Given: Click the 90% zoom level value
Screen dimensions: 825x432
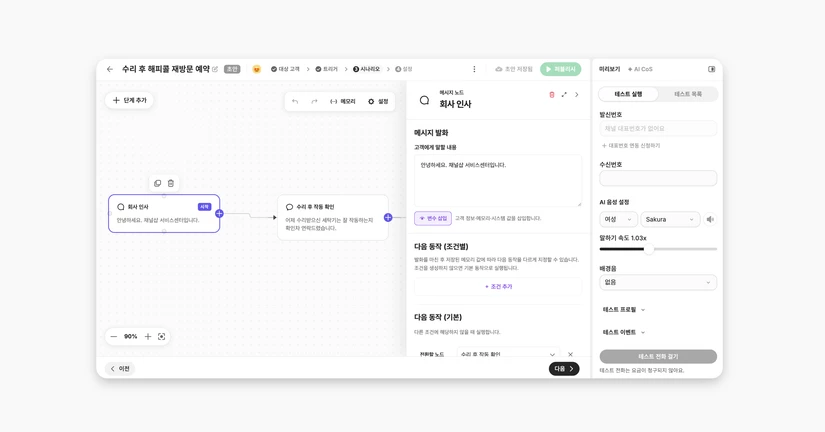Looking at the screenshot, I should 130,336.
